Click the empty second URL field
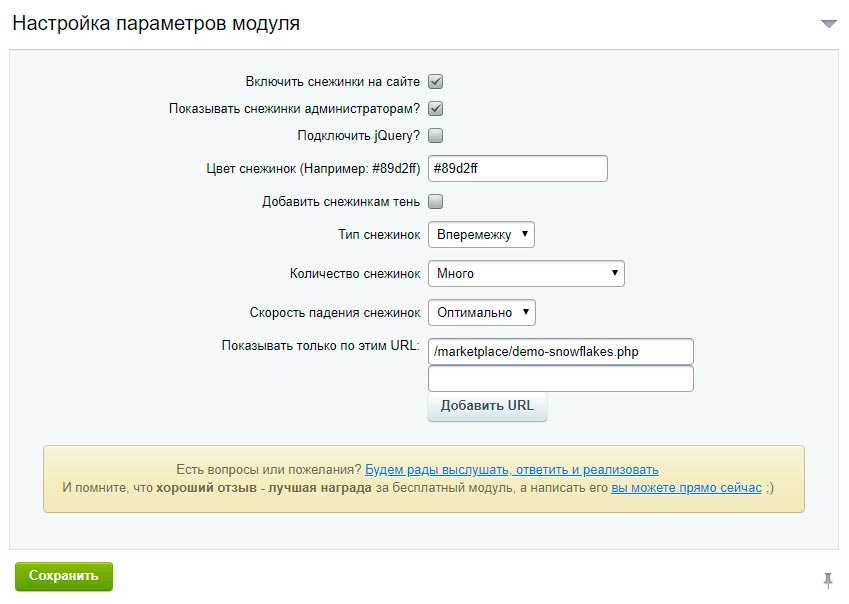 point(560,379)
